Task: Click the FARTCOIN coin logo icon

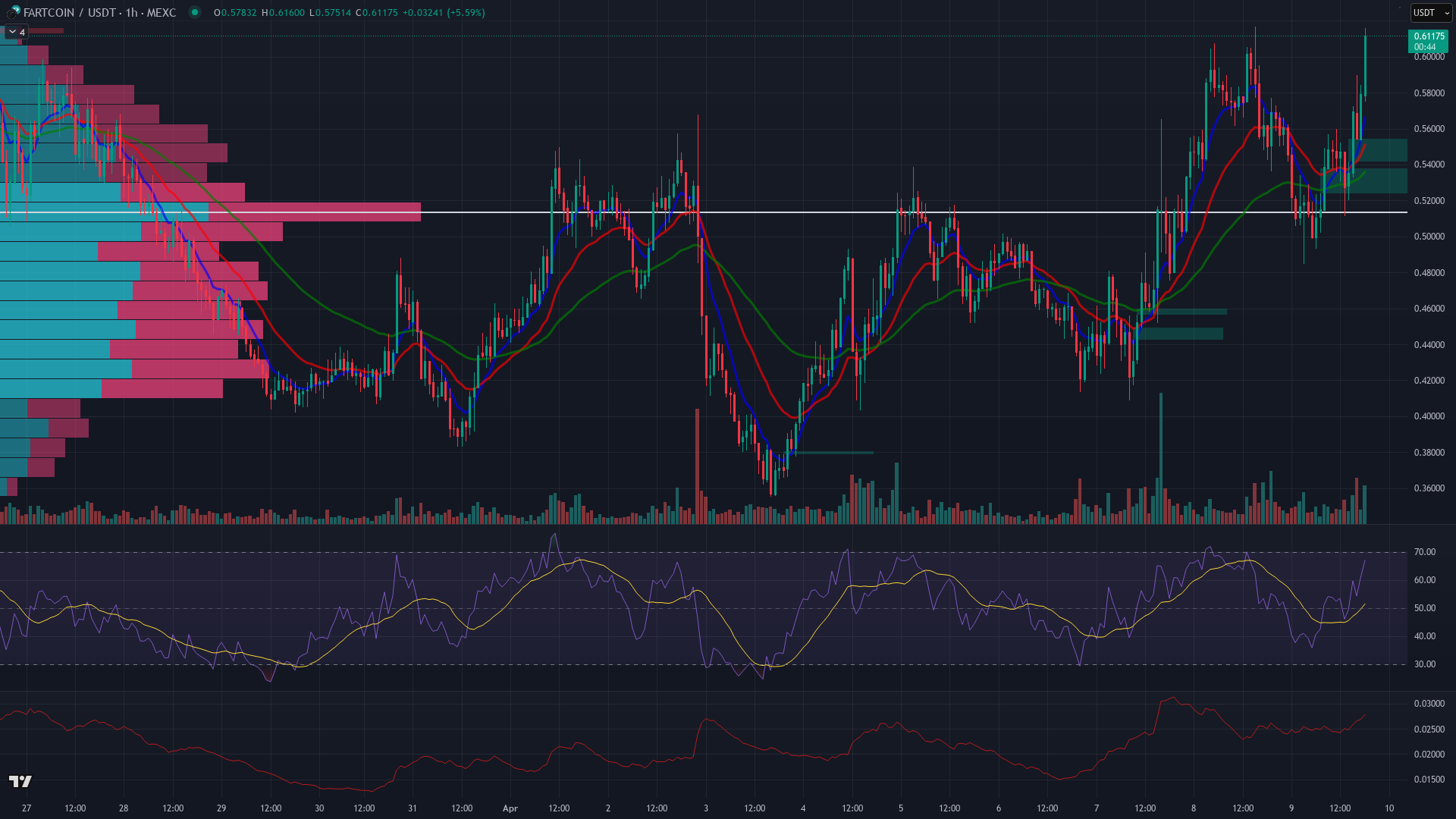Action: pos(14,11)
